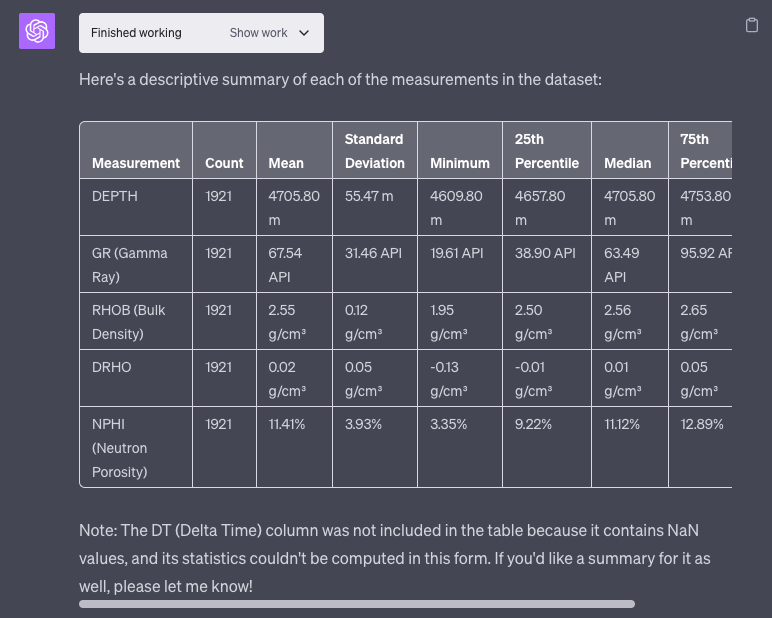Copy the response with clipboard icon
This screenshot has width=772, height=618.
coord(752,25)
